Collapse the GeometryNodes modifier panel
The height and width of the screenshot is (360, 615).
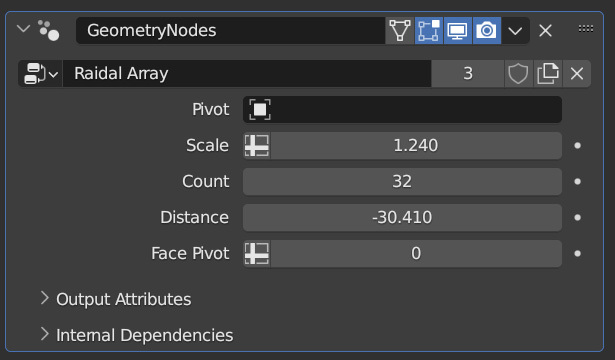[24, 29]
